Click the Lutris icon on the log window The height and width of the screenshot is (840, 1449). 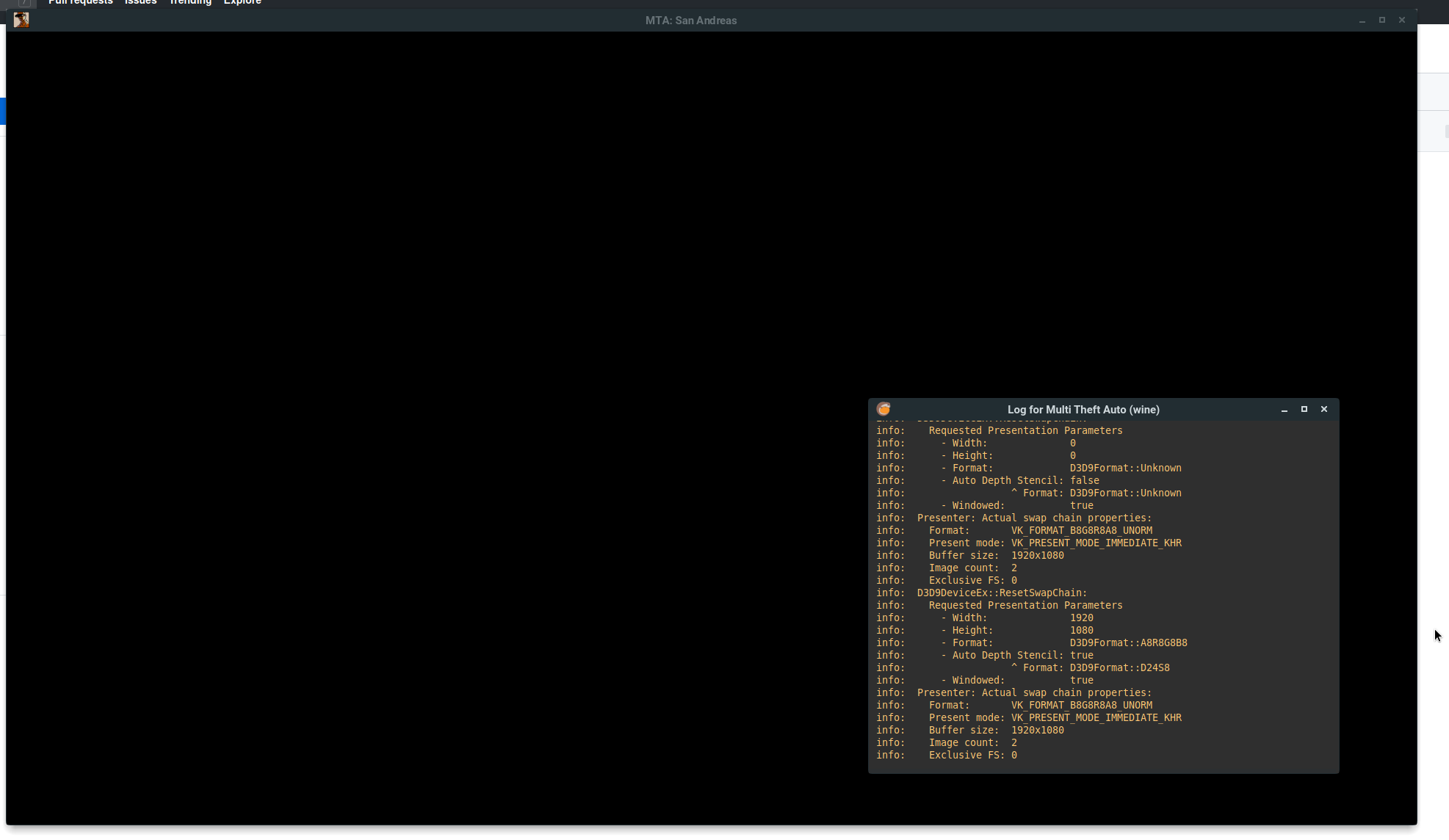(x=884, y=409)
